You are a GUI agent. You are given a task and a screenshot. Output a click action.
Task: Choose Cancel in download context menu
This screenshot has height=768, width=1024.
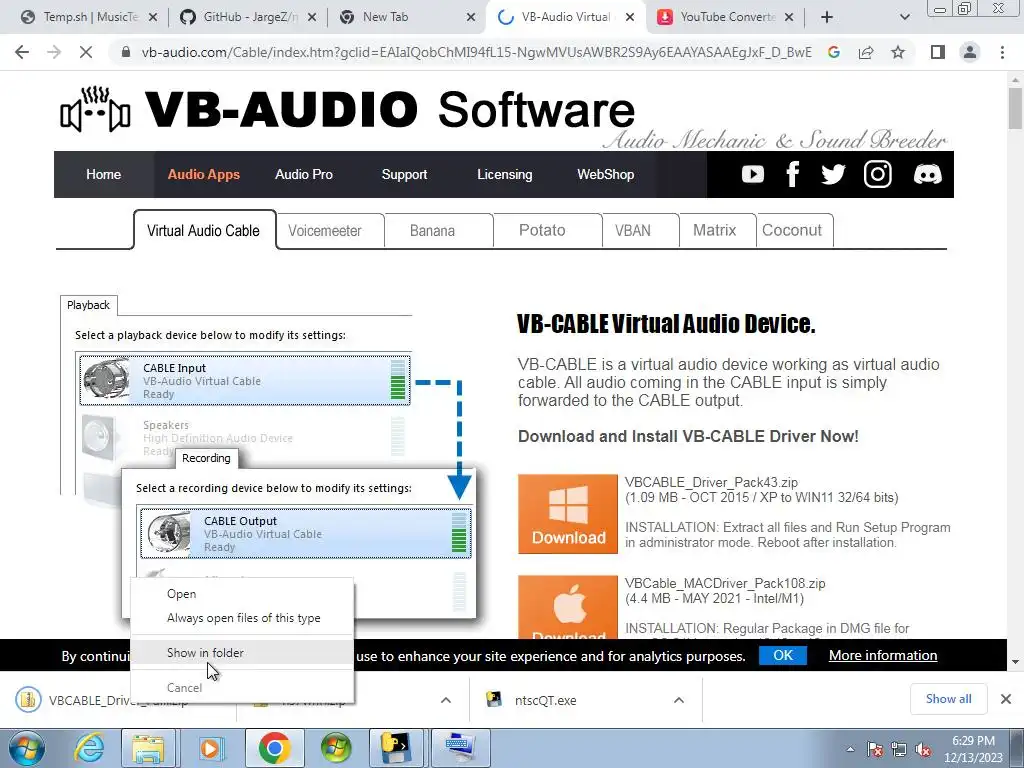242,687
